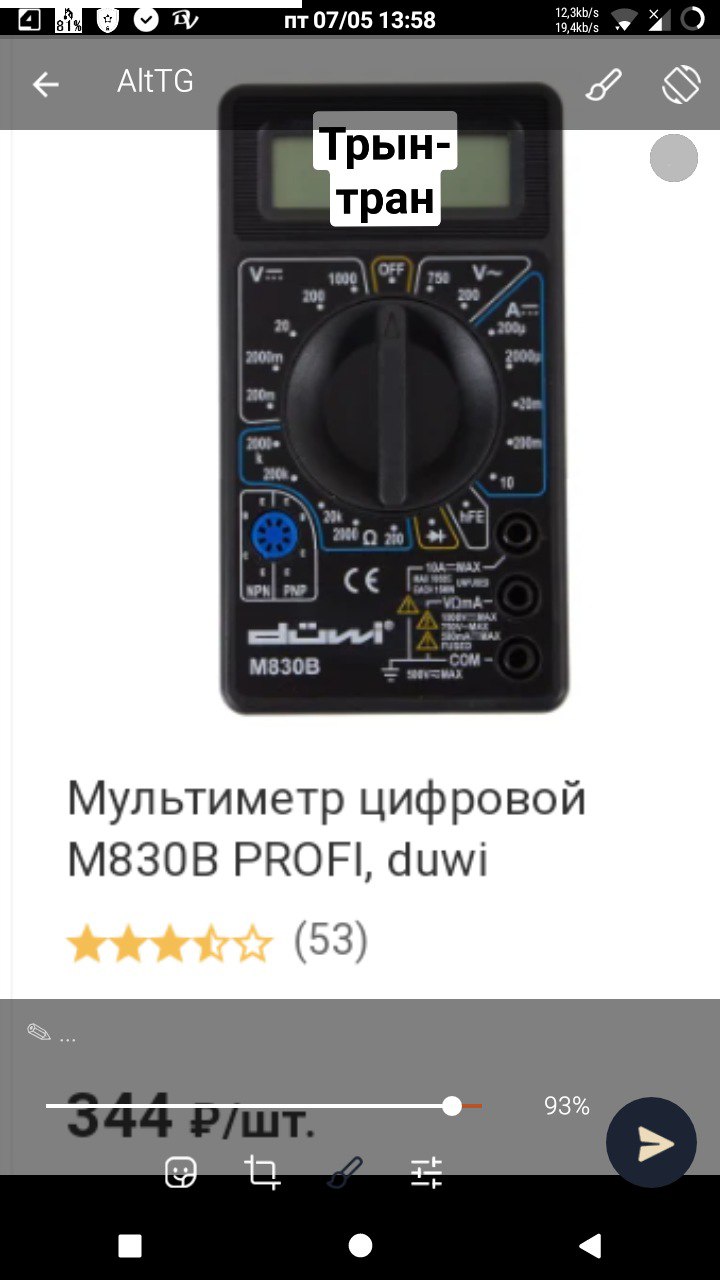Click the 93% quality slider handle

(452, 1106)
